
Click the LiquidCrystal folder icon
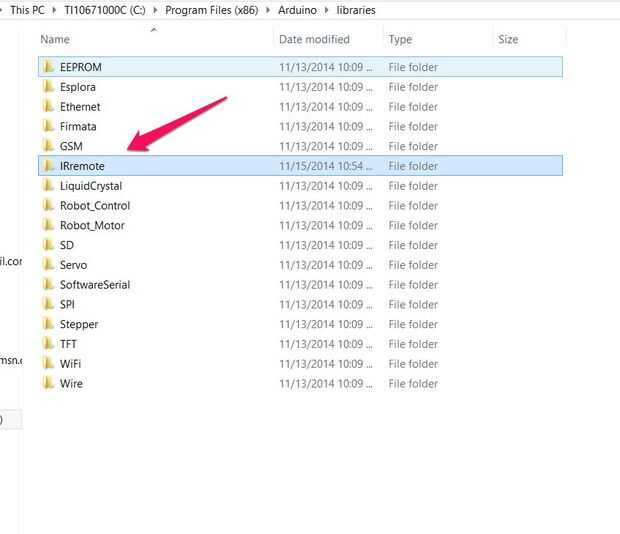point(48,185)
